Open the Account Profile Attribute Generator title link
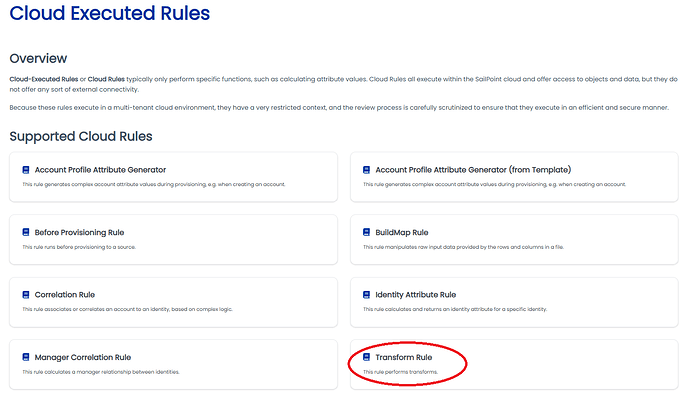The image size is (690, 405). pos(100,170)
